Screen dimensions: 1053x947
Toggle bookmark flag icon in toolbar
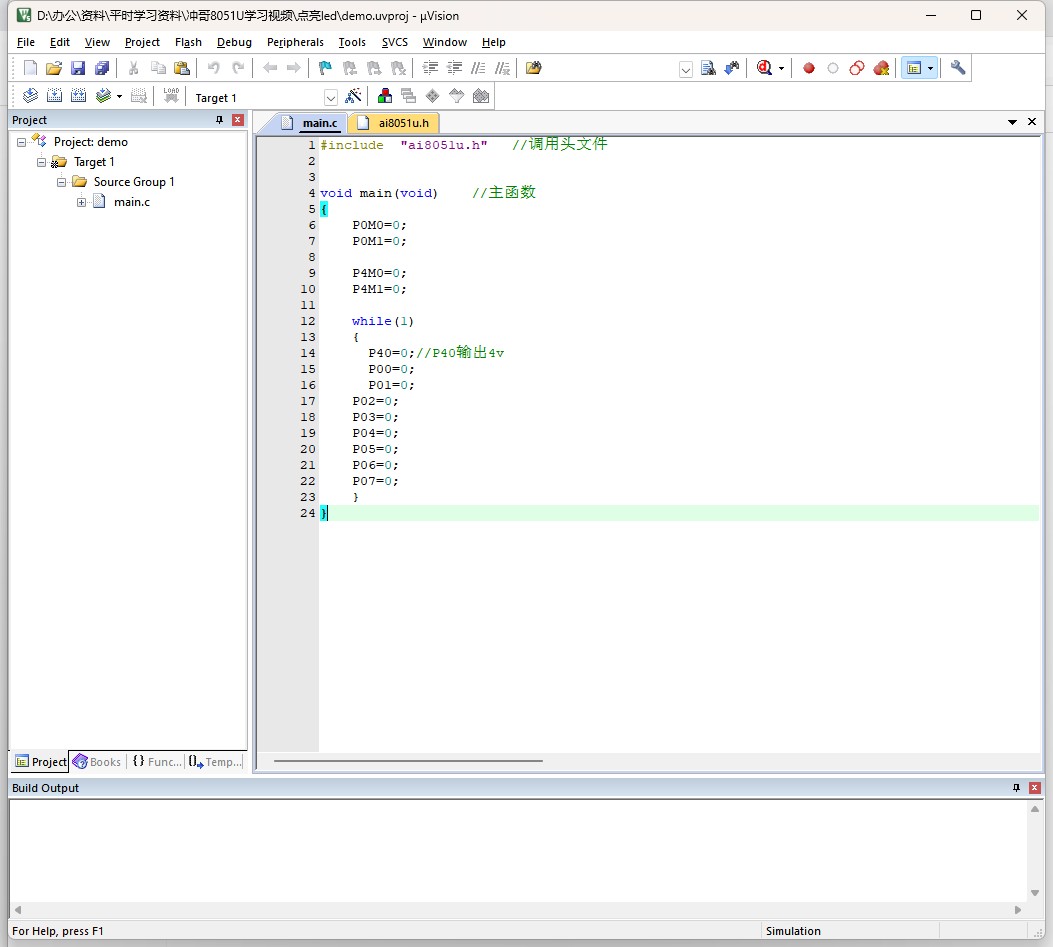[x=325, y=68]
